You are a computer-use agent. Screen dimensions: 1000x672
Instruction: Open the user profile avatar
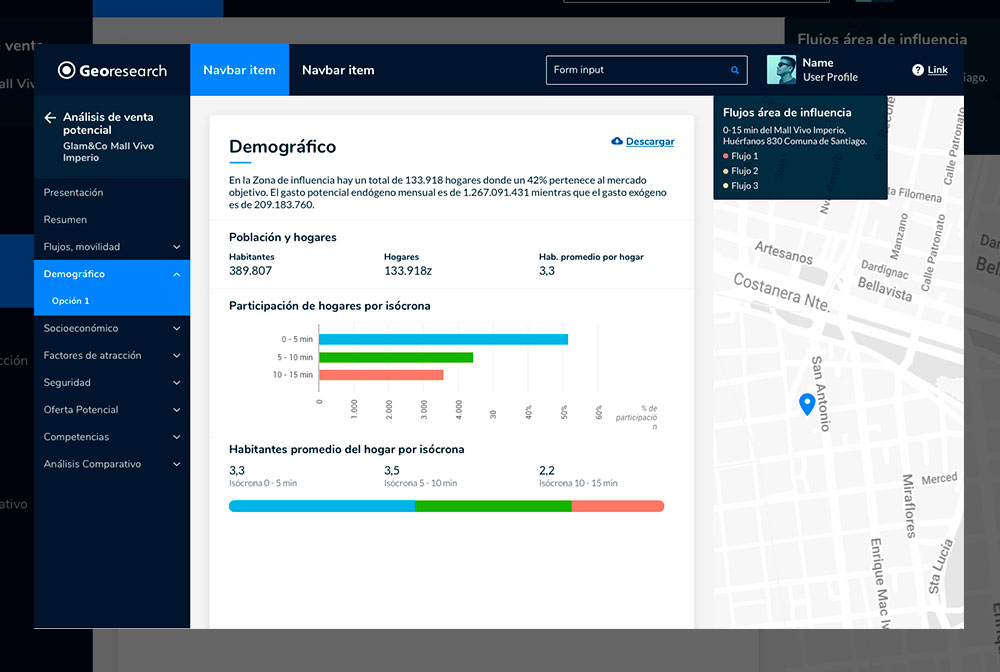tap(781, 69)
